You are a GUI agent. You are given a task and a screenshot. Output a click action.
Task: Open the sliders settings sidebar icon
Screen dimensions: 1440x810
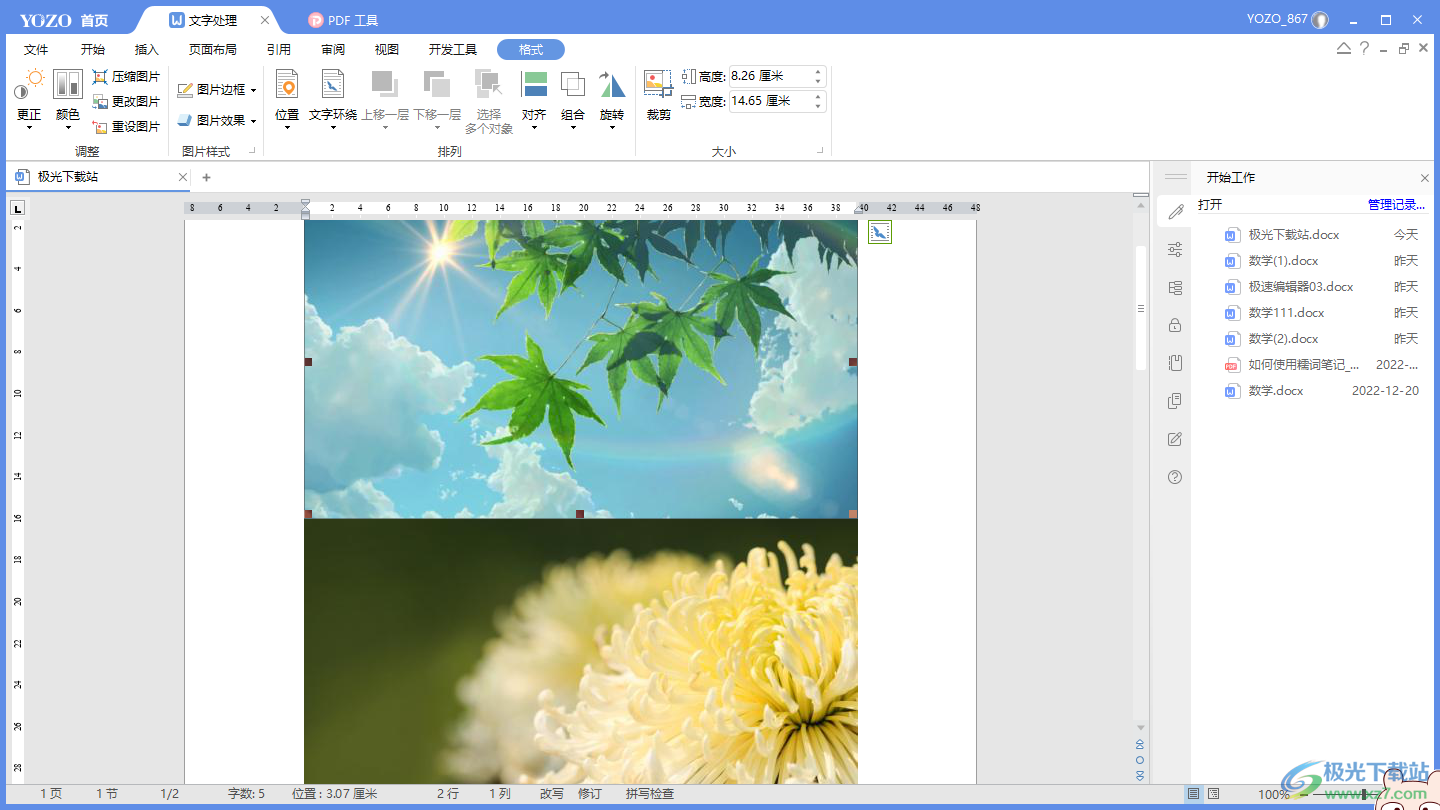pyautogui.click(x=1175, y=250)
